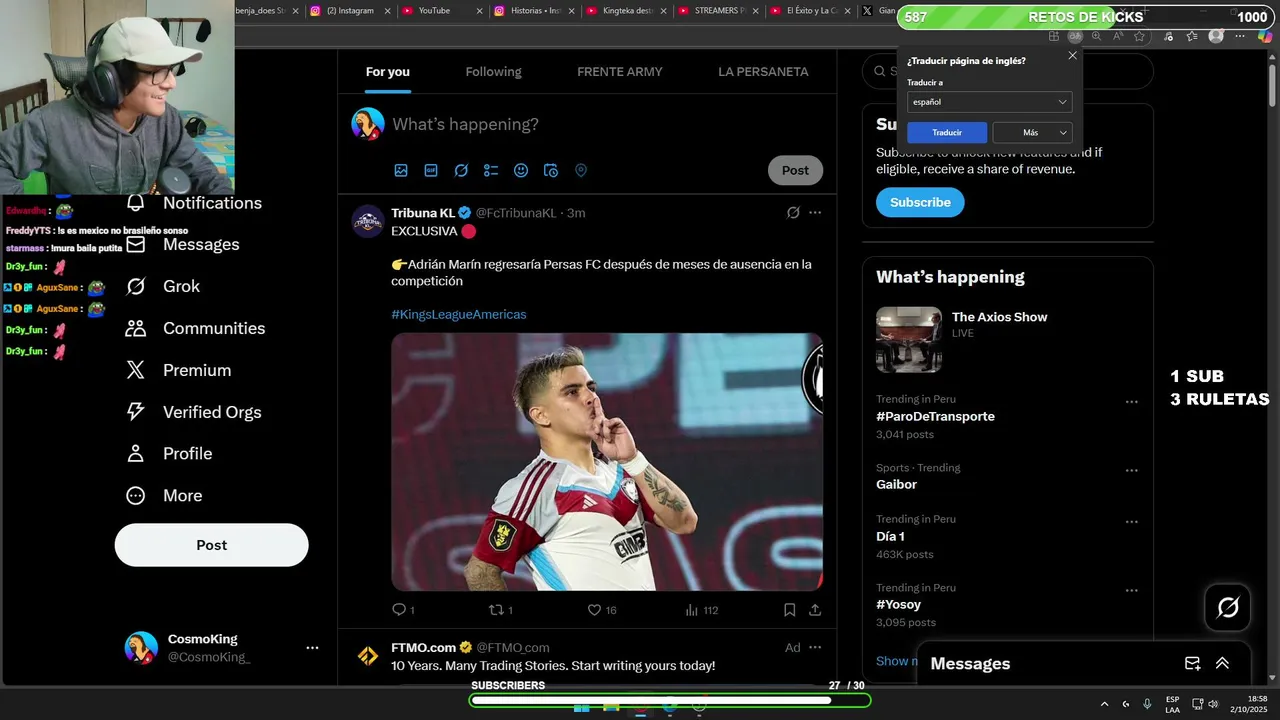Screen dimensions: 1280x720
Task: Open #KingsLeagueAmericas hashtag link
Action: 458,314
